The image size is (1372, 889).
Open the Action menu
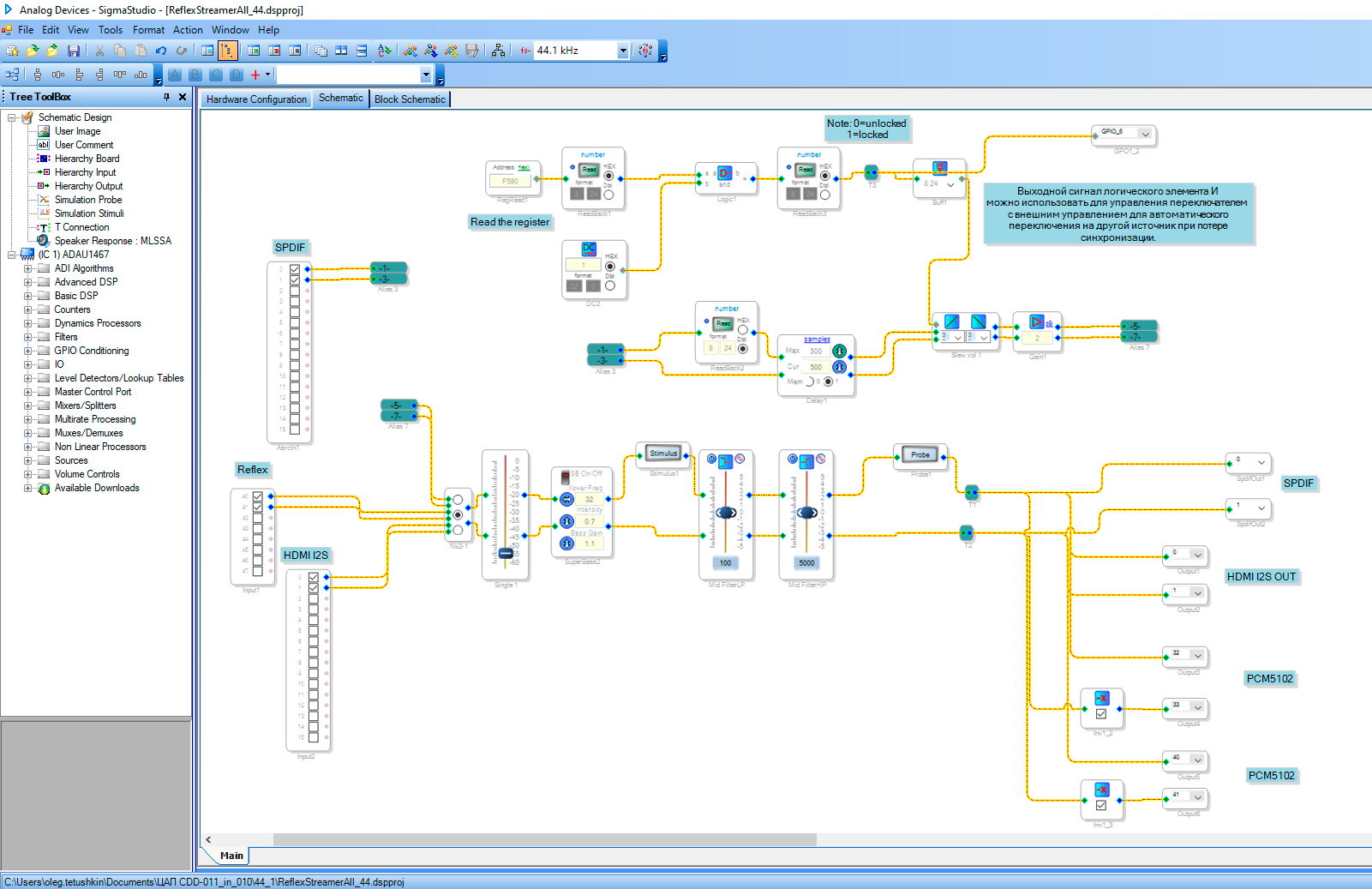point(188,30)
